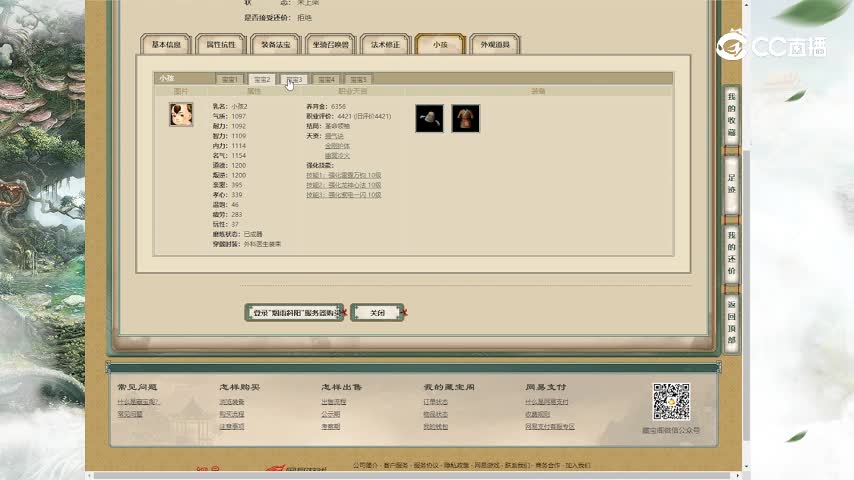
Task: Select the 宝宝3 sub-tab
Action: click(x=293, y=79)
